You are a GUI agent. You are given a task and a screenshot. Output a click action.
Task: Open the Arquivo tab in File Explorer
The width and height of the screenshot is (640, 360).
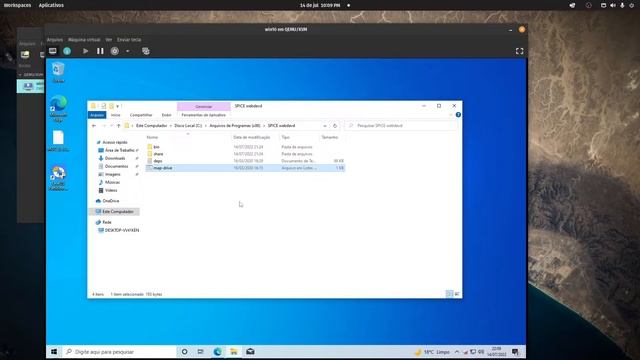(x=97, y=115)
